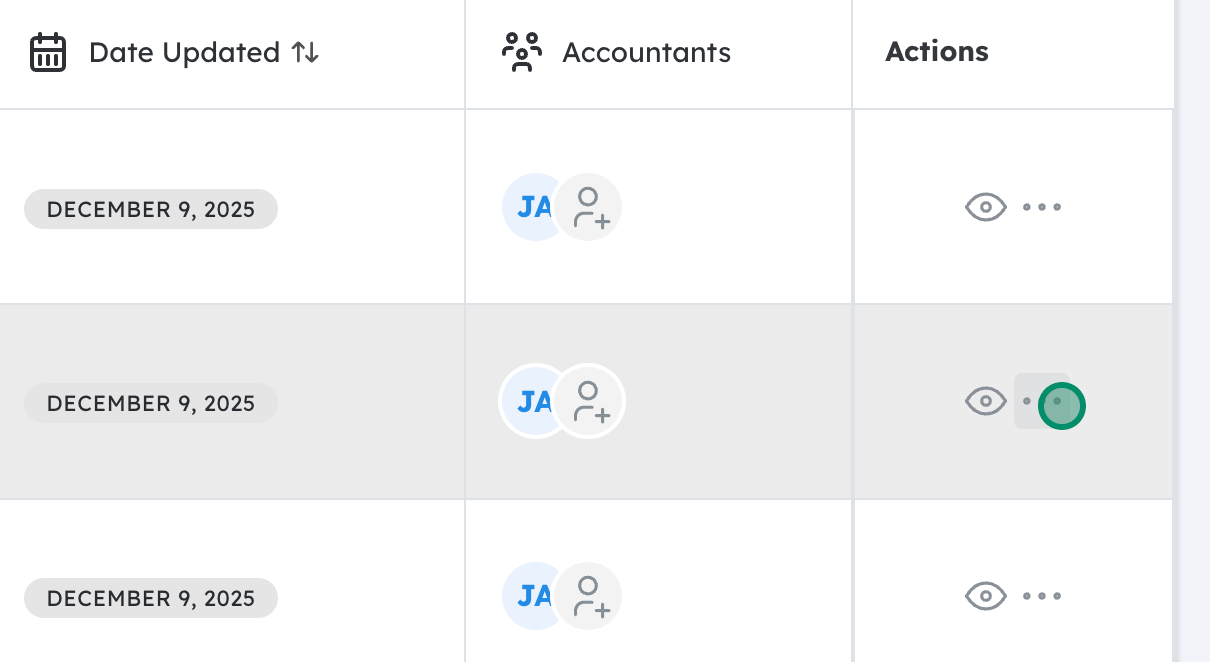The height and width of the screenshot is (662, 1210).
Task: Open the ellipsis actions menu in the first row
Action: pos(1042,206)
